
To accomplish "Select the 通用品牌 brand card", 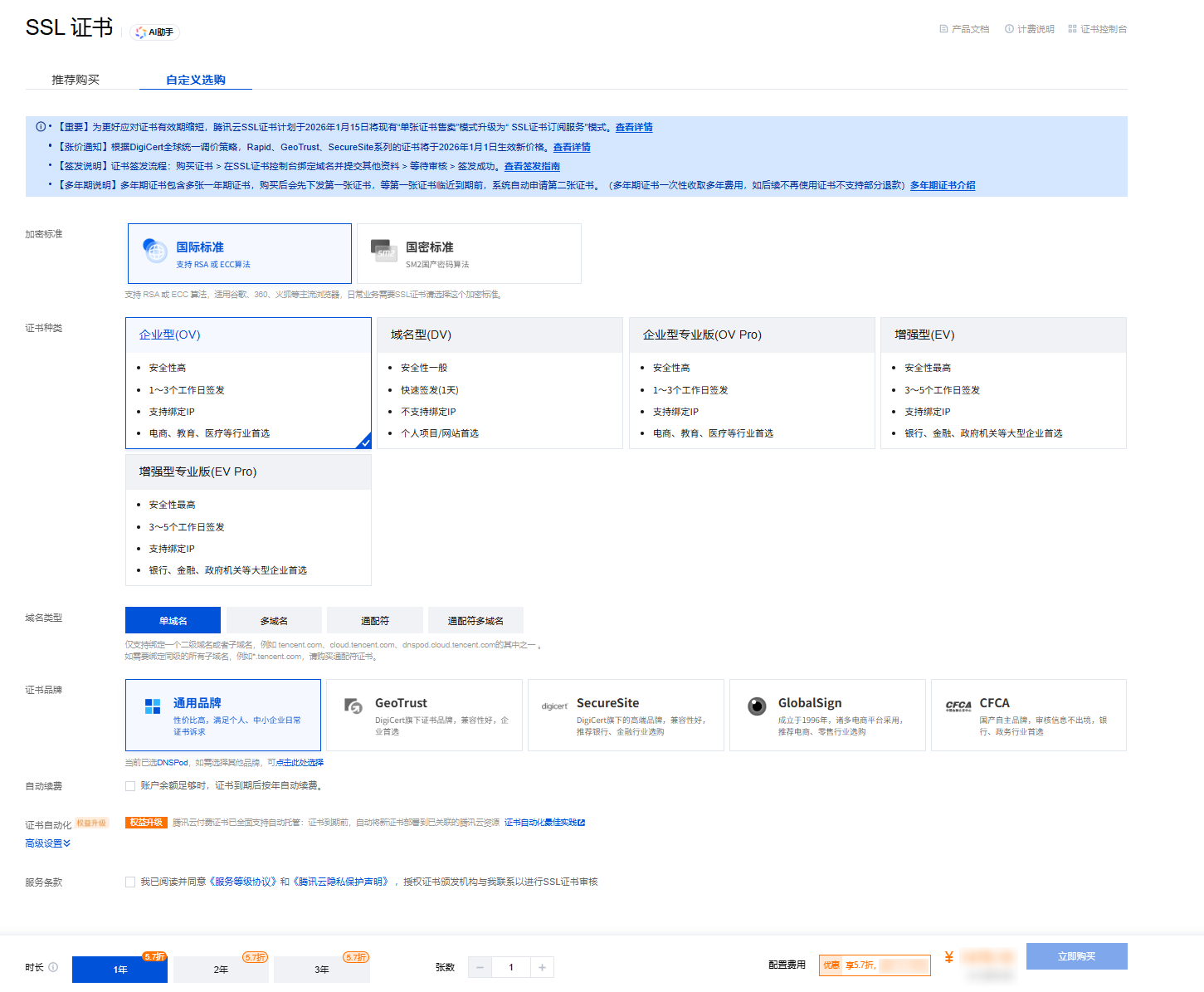I will 223,715.
